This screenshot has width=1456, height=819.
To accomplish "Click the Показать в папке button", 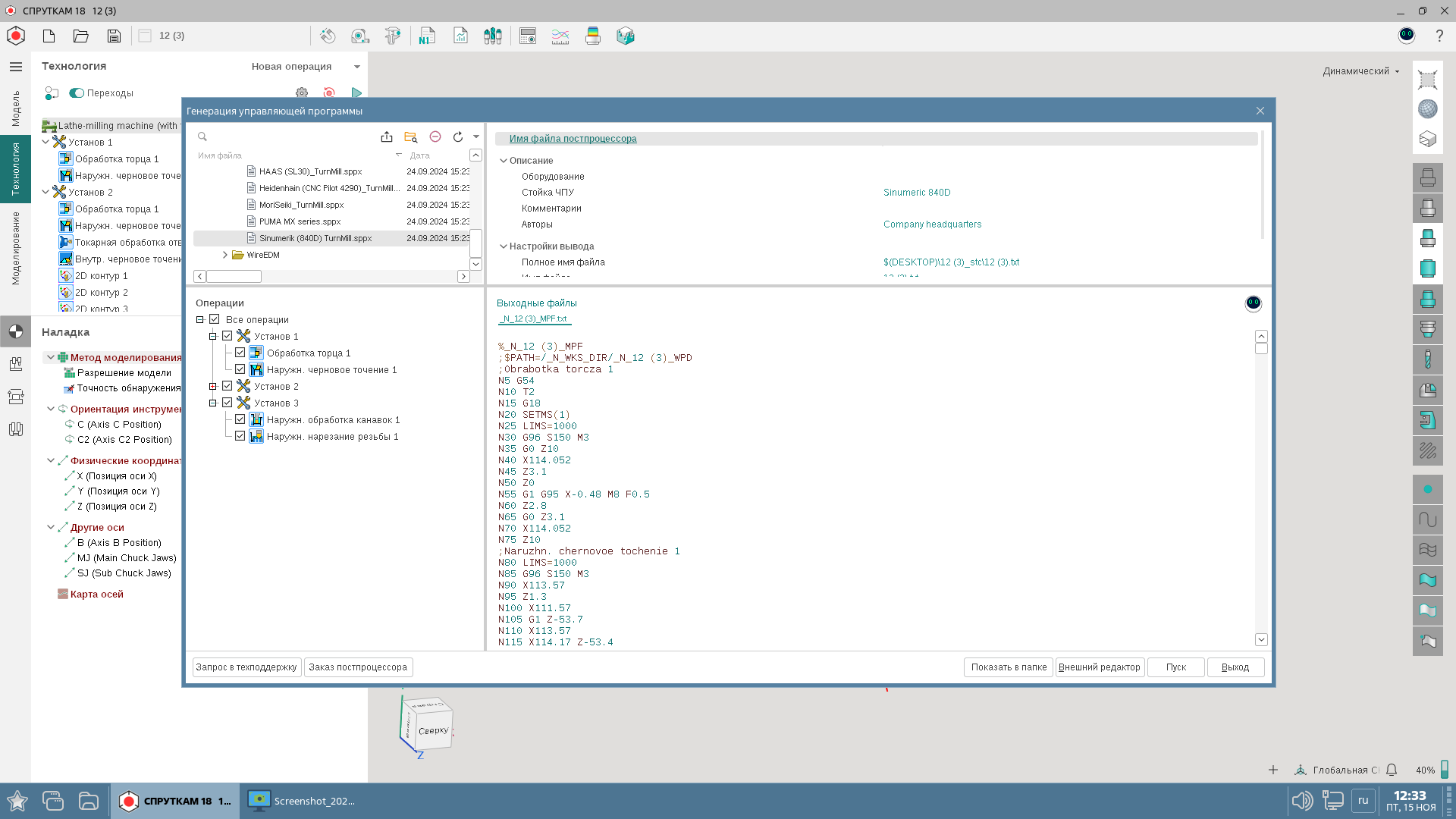I will (x=1009, y=667).
